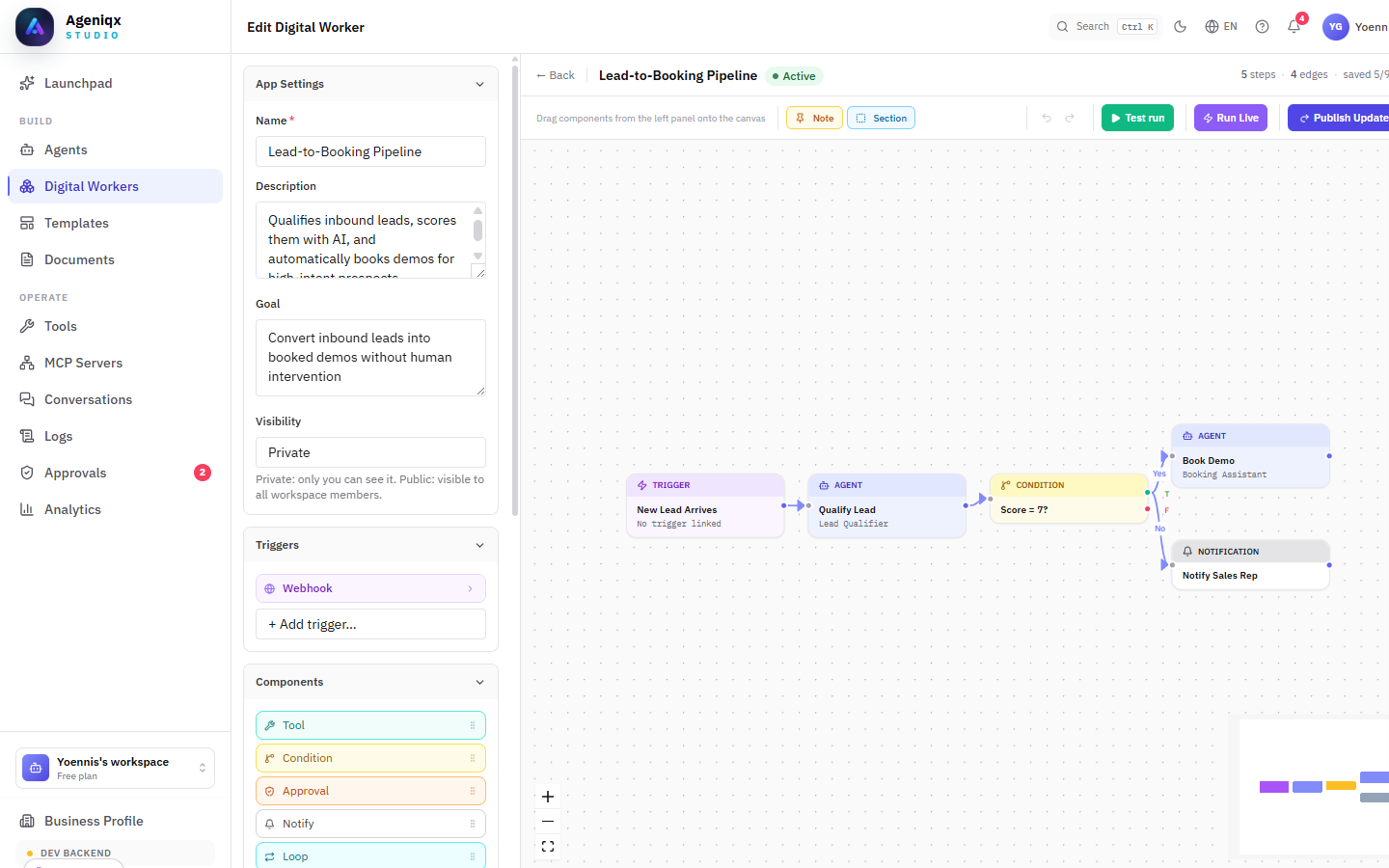Select the Notify Sales Rep notification node
Screen dimensions: 1389x868
coord(1250,564)
